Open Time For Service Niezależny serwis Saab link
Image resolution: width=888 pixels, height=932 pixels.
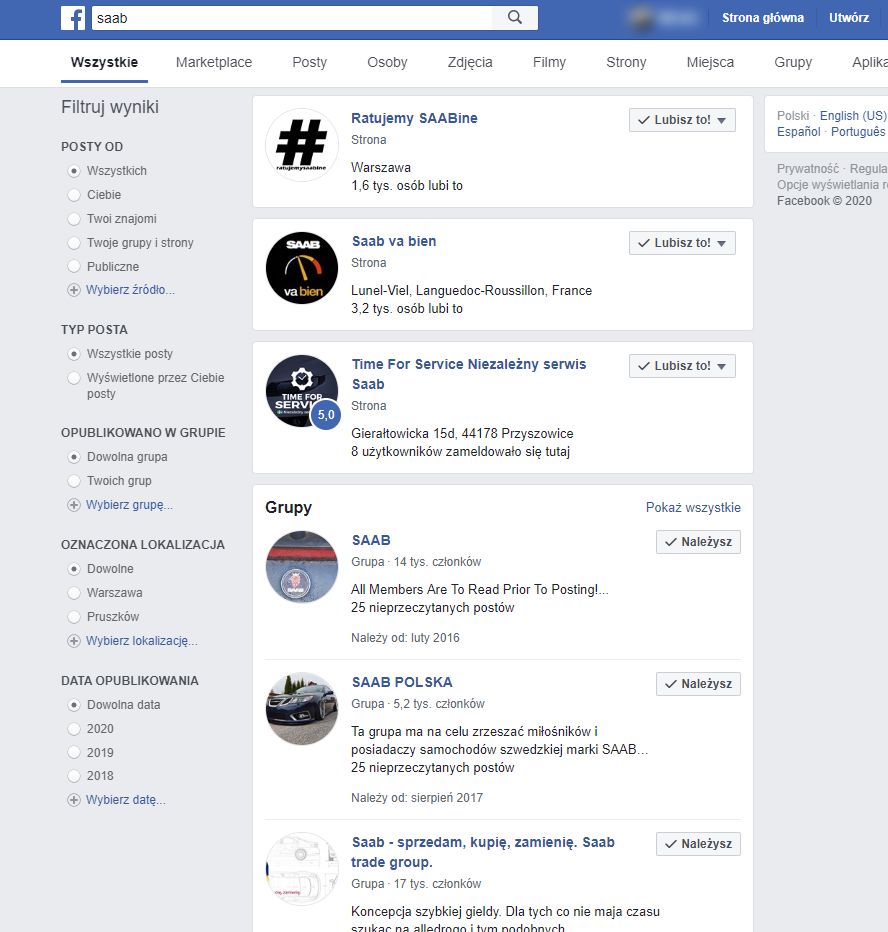(x=469, y=374)
